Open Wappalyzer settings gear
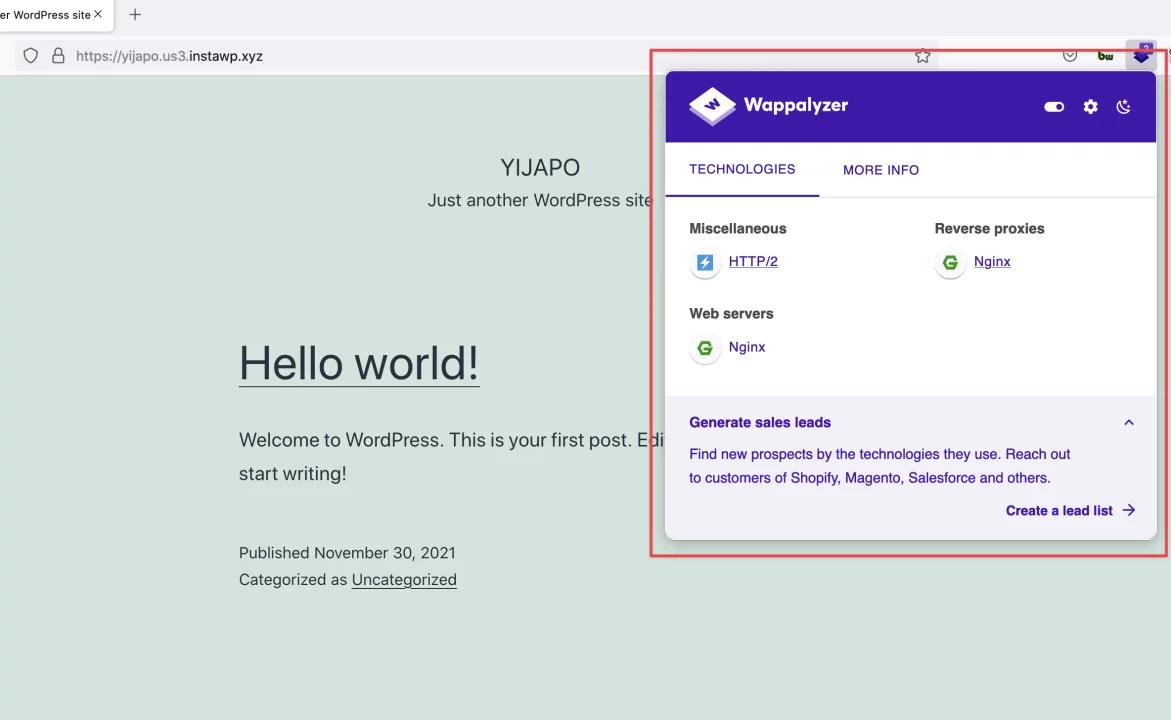 pyautogui.click(x=1090, y=107)
